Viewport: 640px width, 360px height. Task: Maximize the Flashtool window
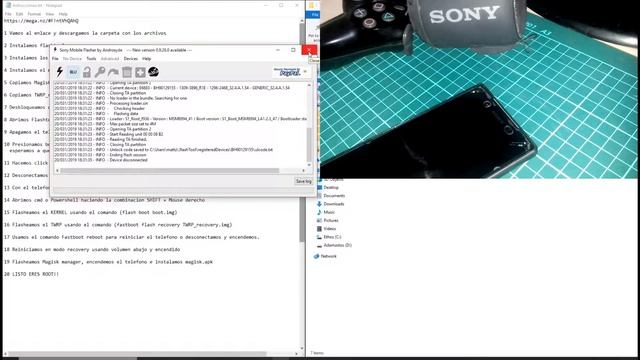pos(293,50)
